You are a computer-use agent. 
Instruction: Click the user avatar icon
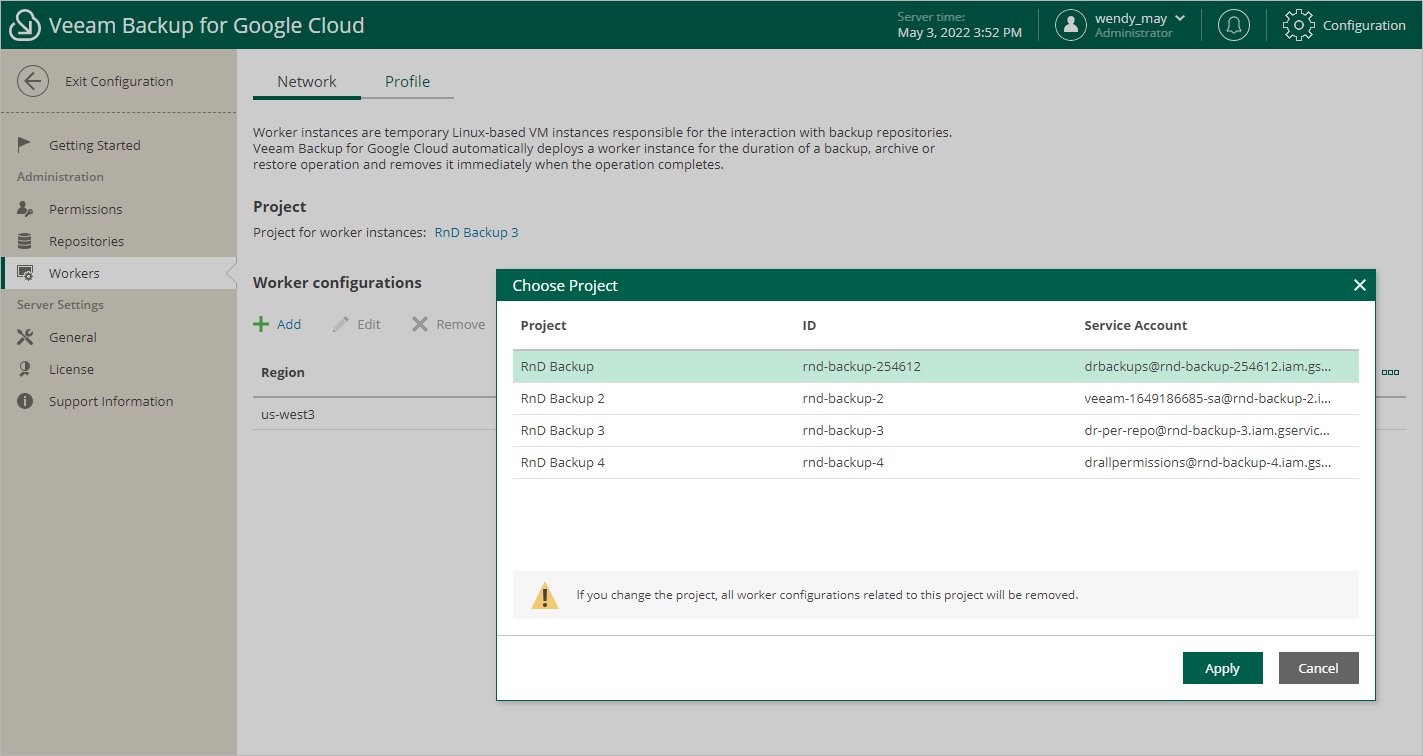click(x=1071, y=25)
